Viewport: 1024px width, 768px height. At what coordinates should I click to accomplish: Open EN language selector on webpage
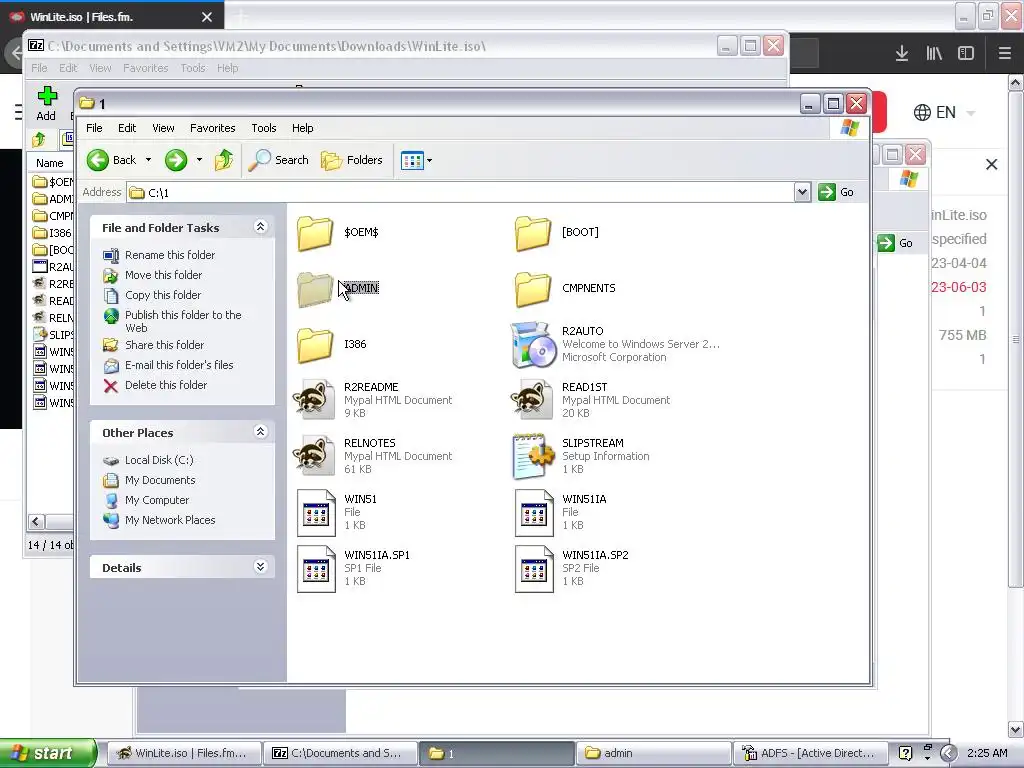click(x=944, y=112)
